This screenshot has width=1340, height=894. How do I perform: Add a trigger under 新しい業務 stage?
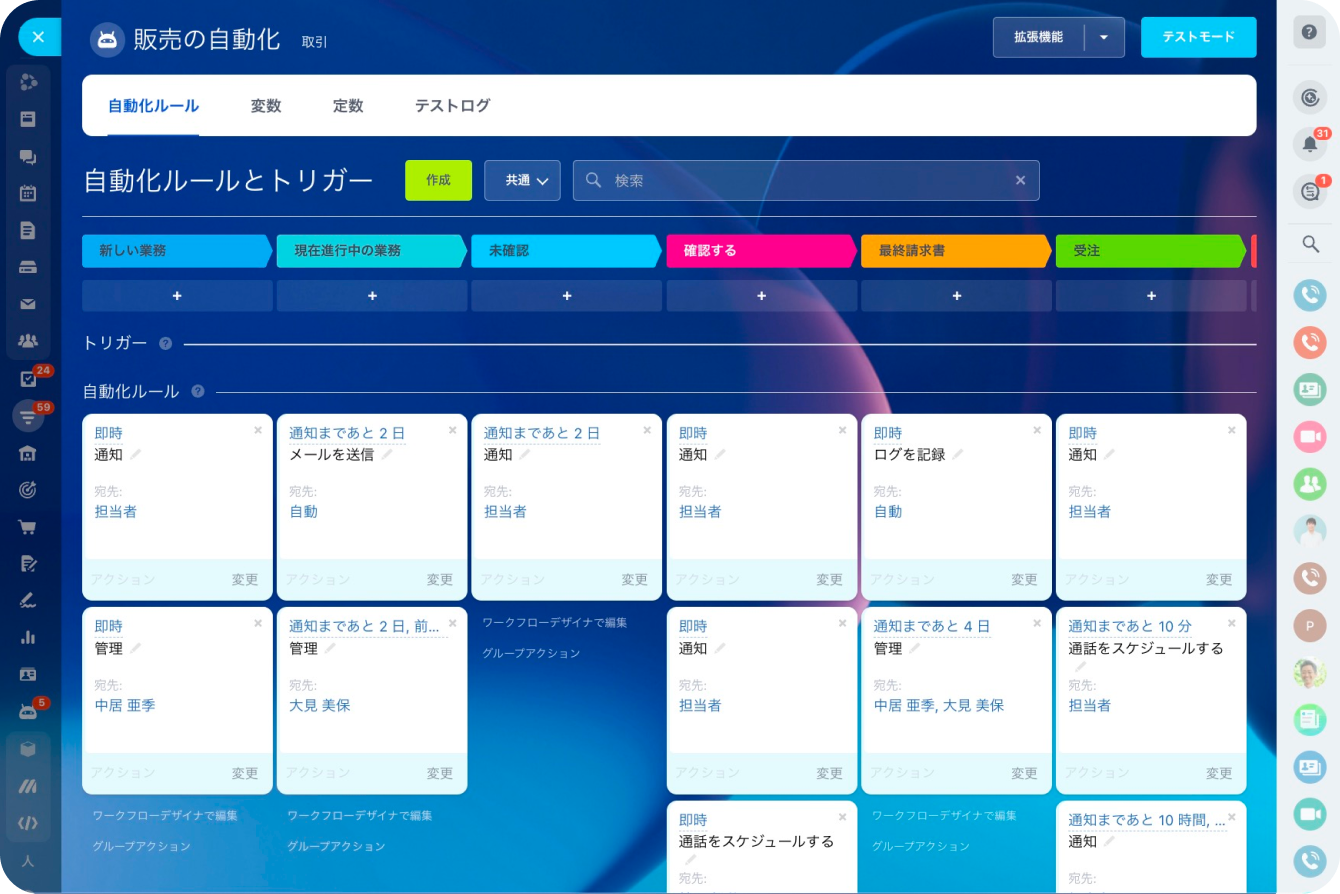point(177,296)
